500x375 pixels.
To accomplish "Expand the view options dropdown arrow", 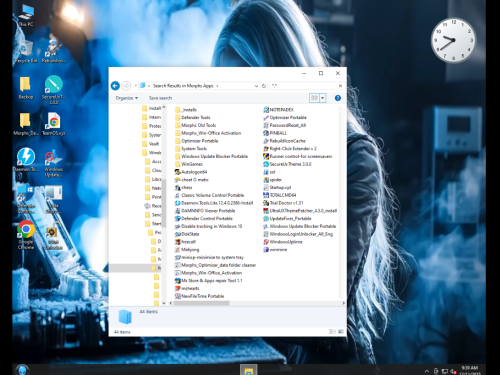I will click(323, 98).
